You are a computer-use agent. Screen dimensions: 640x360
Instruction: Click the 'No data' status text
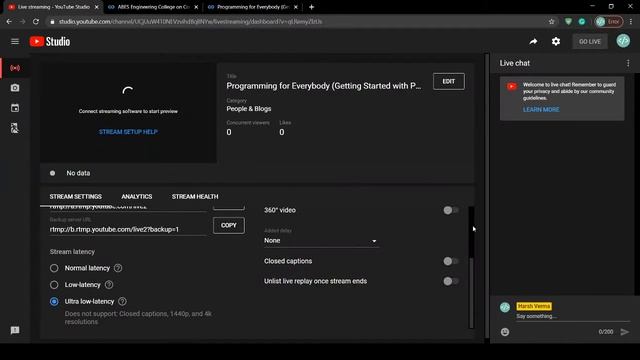[78, 173]
